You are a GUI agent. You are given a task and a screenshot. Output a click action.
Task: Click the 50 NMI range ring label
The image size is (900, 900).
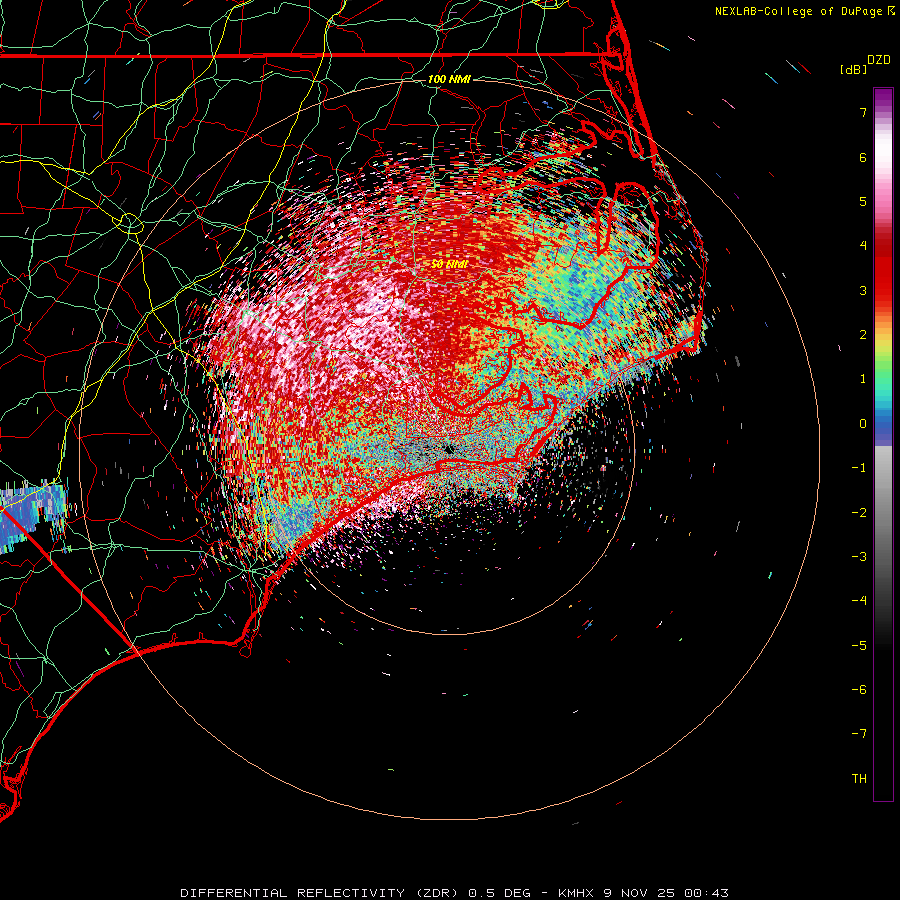coord(449,264)
